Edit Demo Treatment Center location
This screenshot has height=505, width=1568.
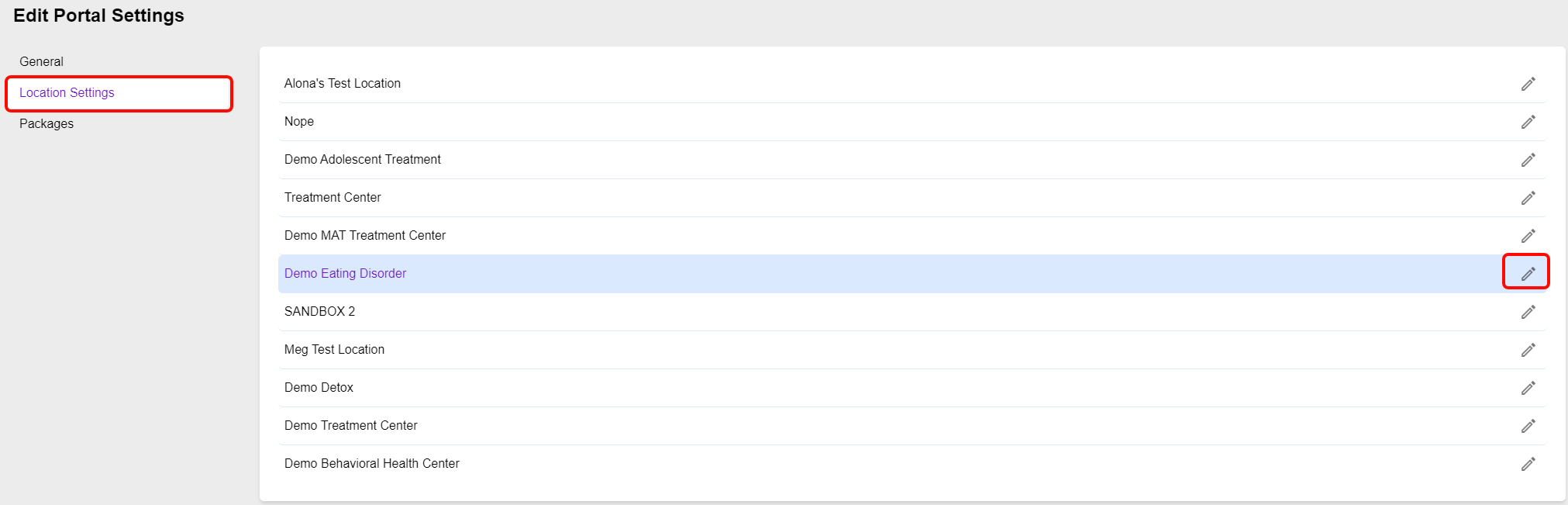[1528, 426]
